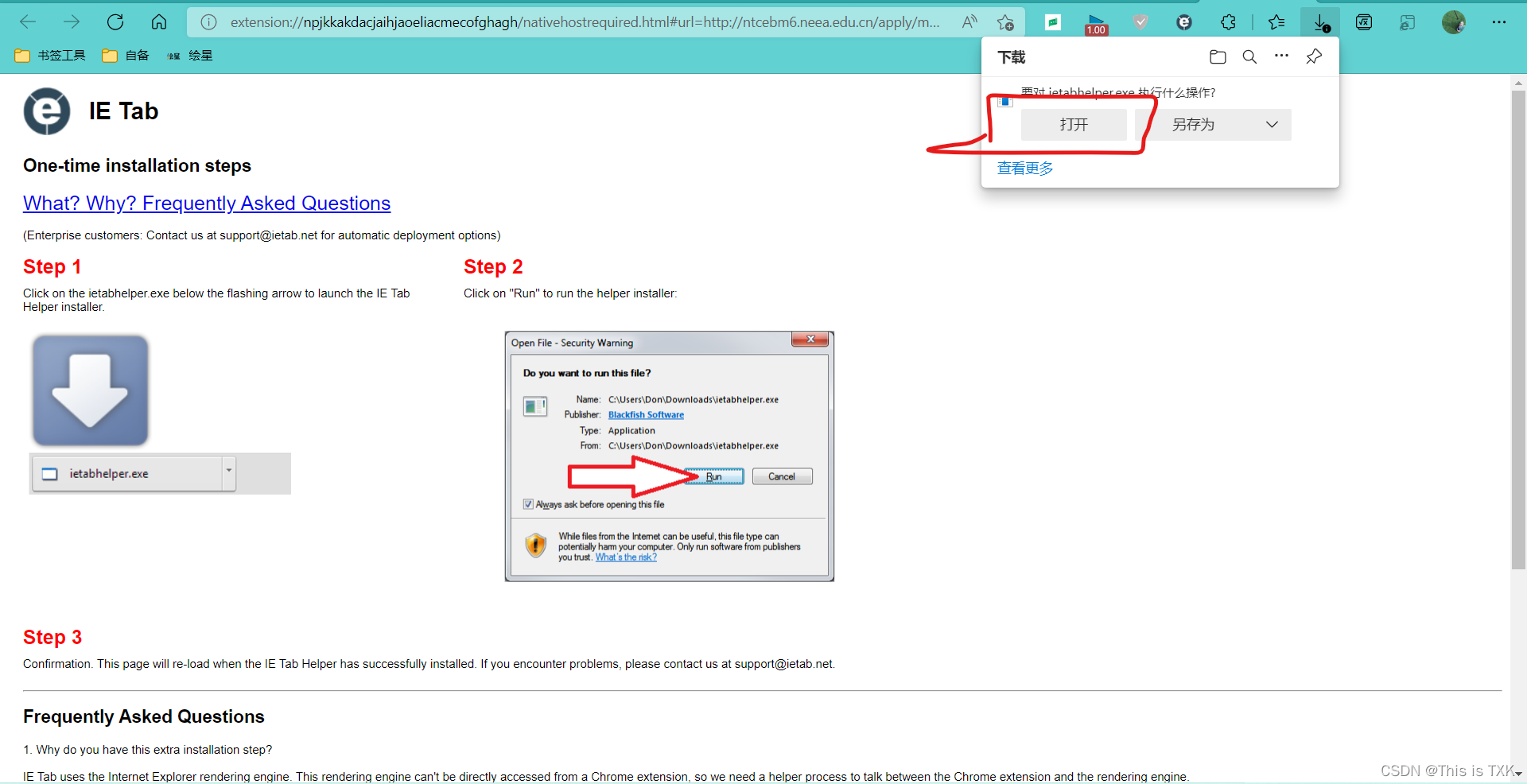Open browser Settings and more menu
Viewport: 1527px width, 784px height.
coord(1499,22)
